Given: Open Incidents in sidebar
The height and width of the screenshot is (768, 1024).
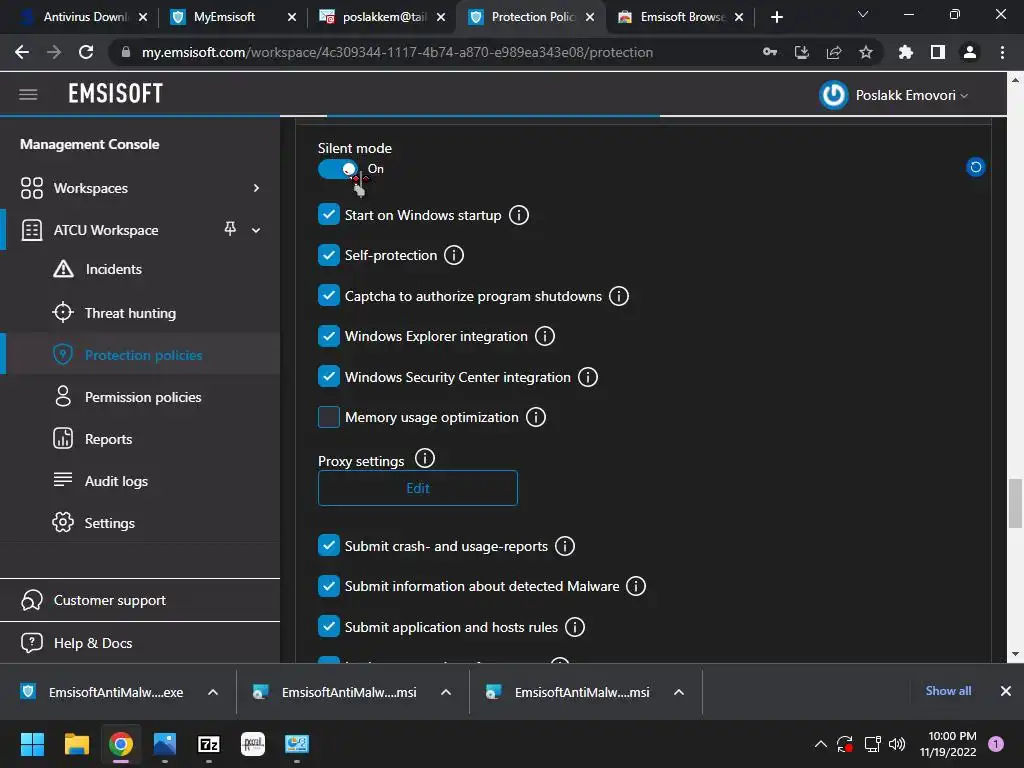Looking at the screenshot, I should tap(114, 269).
